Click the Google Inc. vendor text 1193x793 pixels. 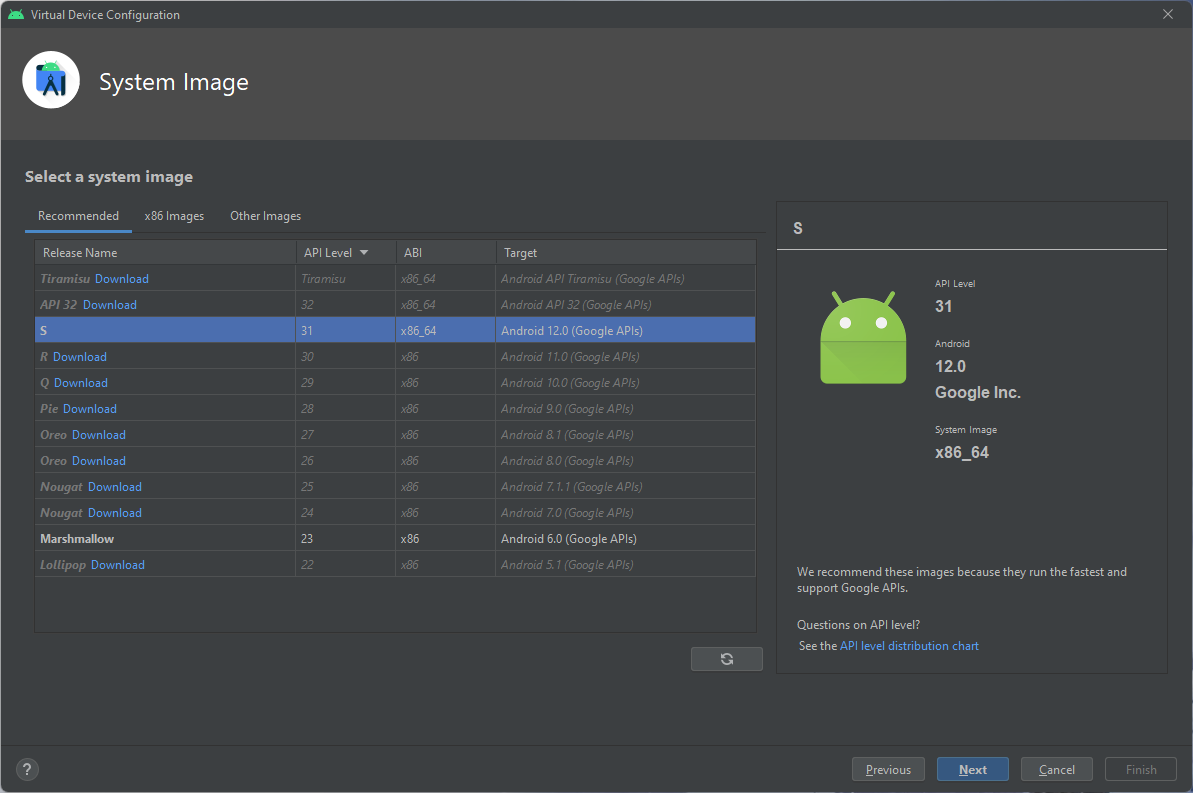pos(978,393)
